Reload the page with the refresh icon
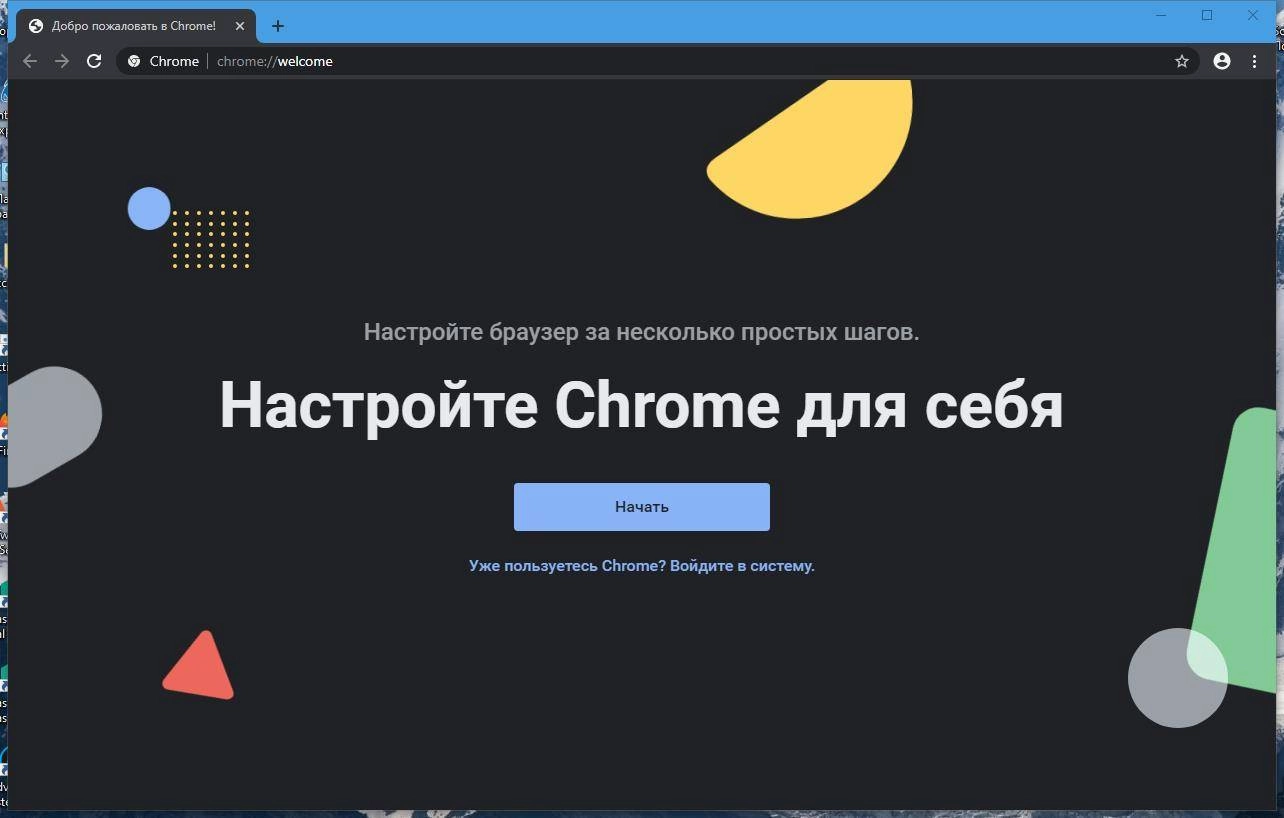 [94, 61]
